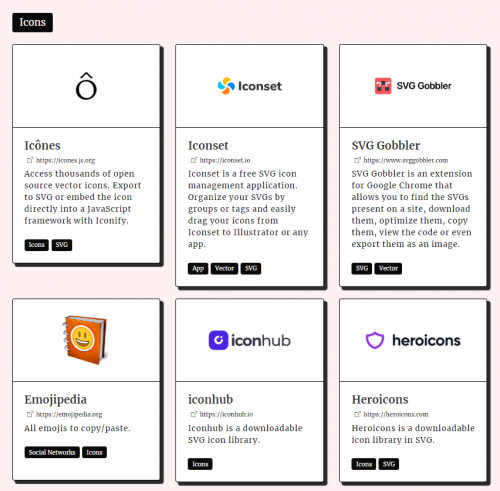Click the SVG tag on the Heroicons card

coord(389,464)
